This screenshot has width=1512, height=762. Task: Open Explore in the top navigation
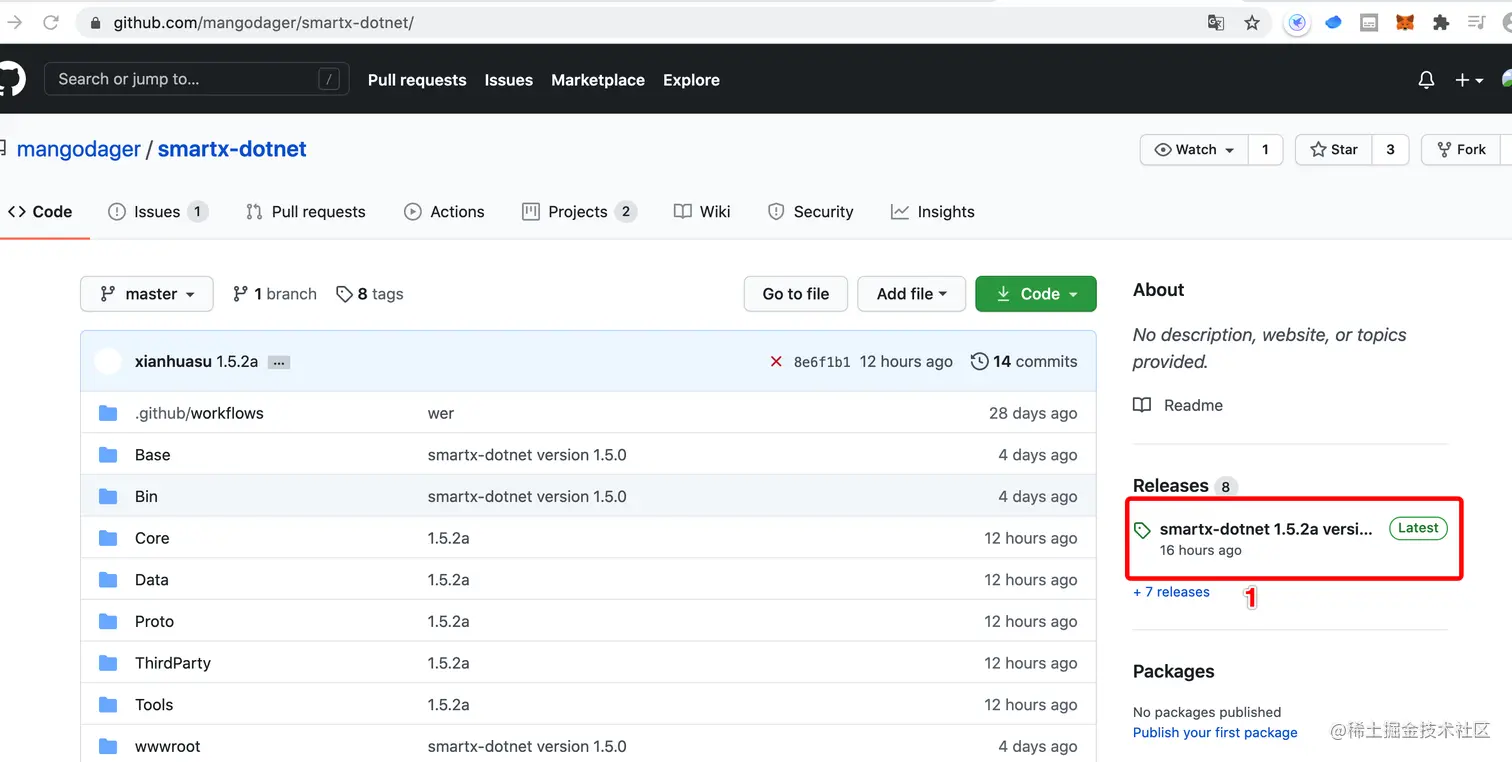pos(691,80)
